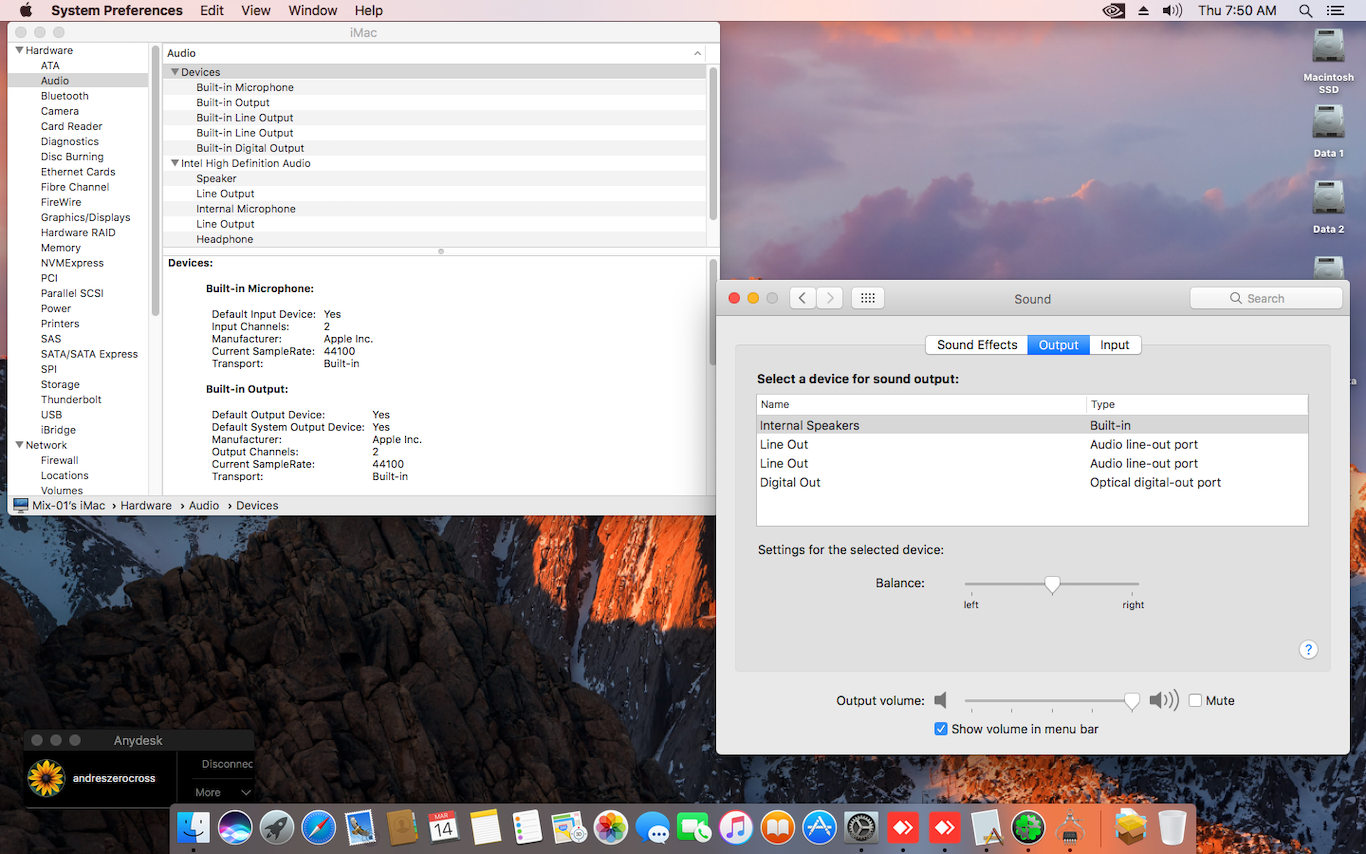The height and width of the screenshot is (854, 1366).
Task: Select Graphics/Displays in sidebar
Action: 86,217
